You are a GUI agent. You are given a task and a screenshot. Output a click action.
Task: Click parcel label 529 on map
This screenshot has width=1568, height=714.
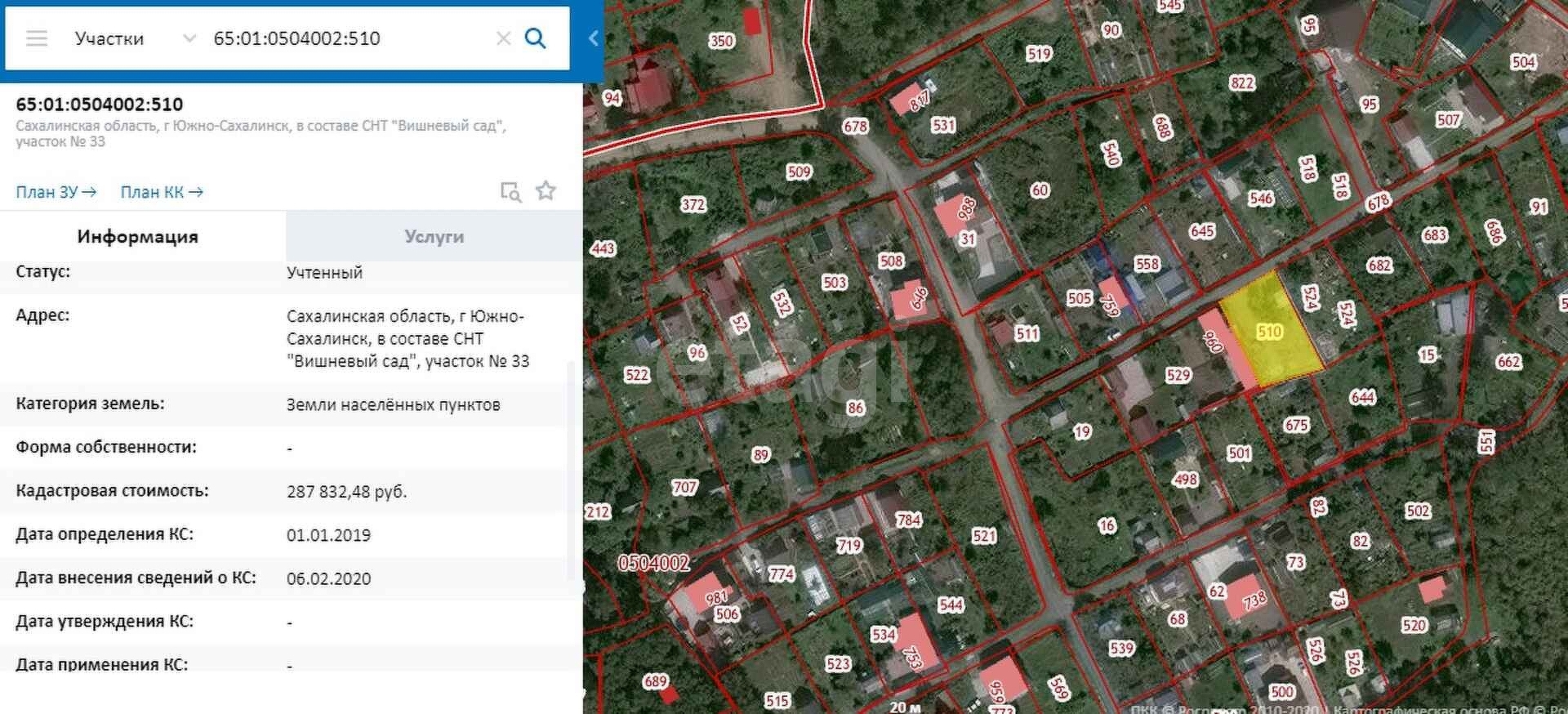(x=1178, y=375)
